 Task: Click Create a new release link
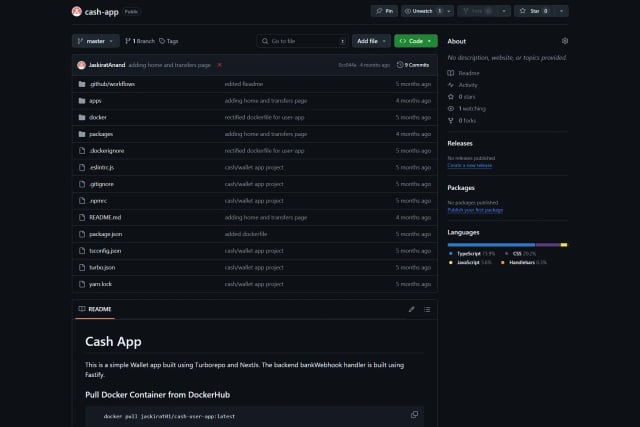pyautogui.click(x=468, y=164)
